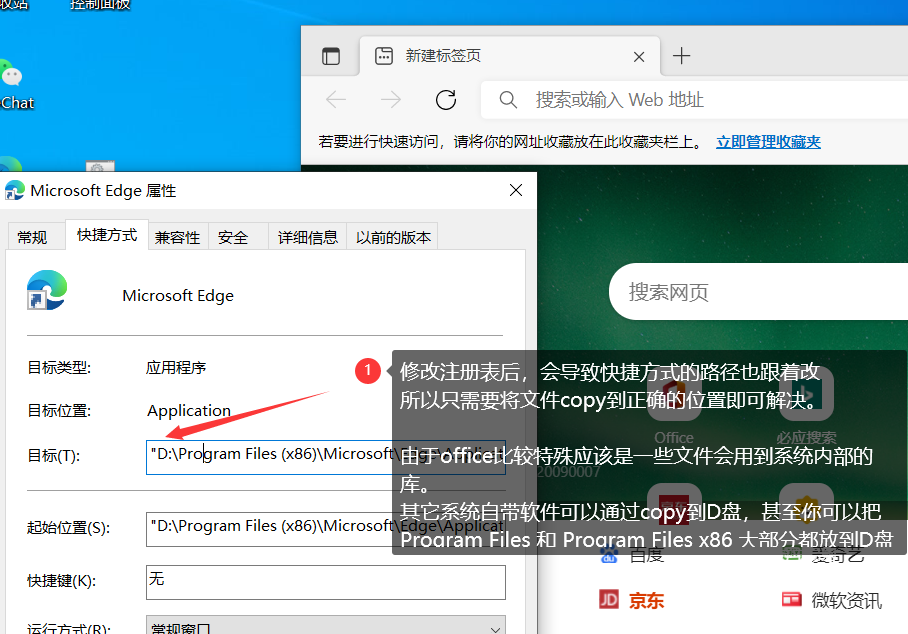908x634 pixels.
Task: Click the 微软资讯 red icon
Action: pos(791,599)
